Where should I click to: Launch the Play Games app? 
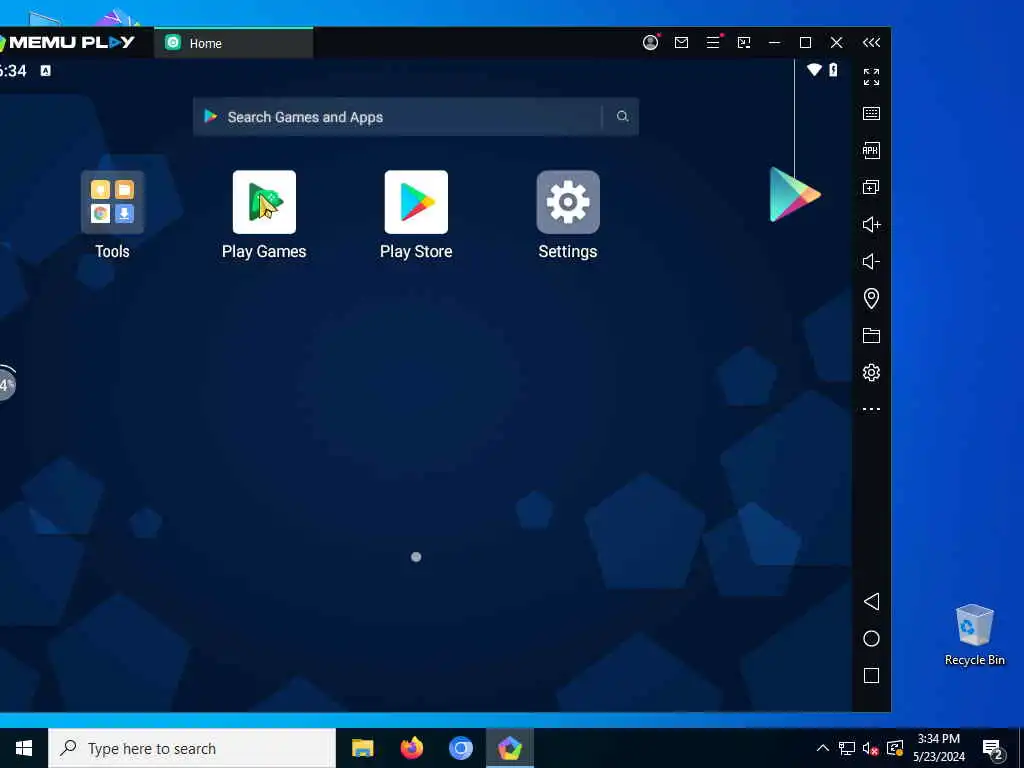[x=264, y=202]
